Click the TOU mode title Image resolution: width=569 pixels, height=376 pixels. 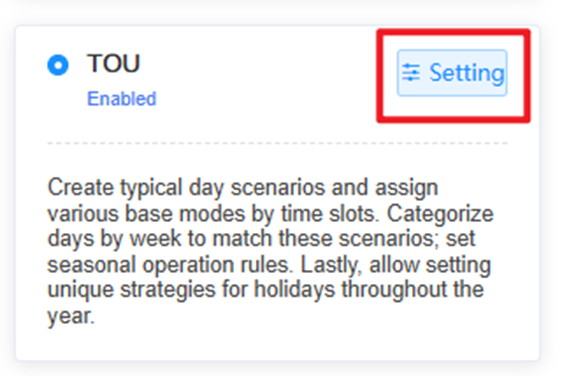coord(113,64)
